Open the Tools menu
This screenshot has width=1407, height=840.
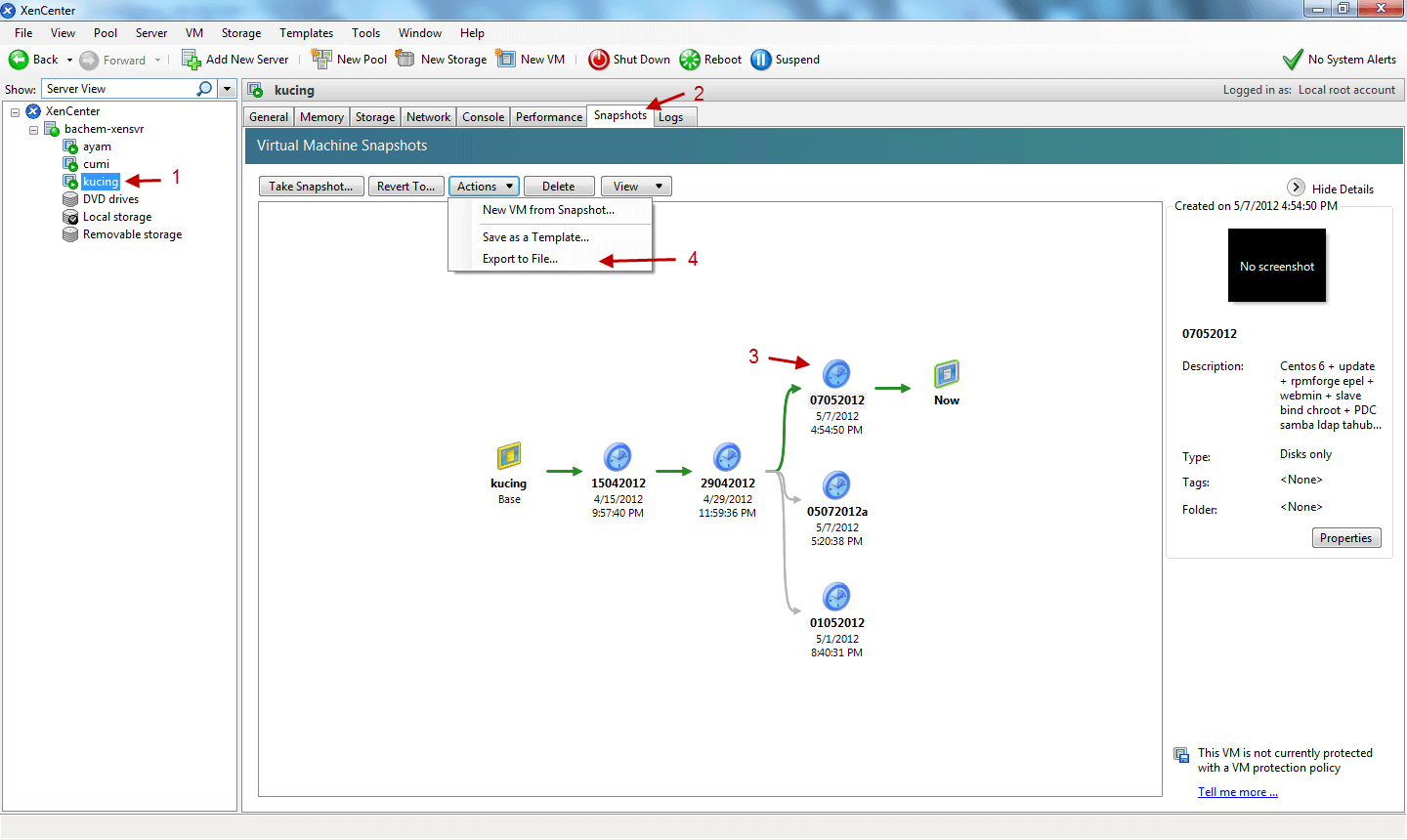coord(366,33)
